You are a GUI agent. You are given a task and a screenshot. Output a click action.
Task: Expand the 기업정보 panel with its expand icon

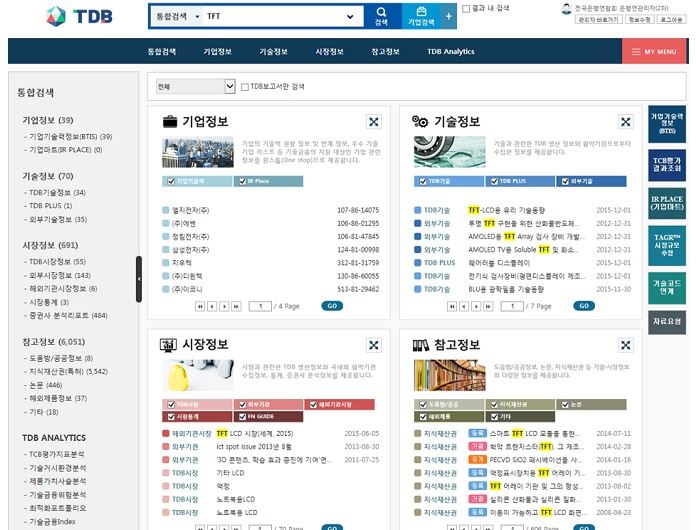[x=373, y=122]
